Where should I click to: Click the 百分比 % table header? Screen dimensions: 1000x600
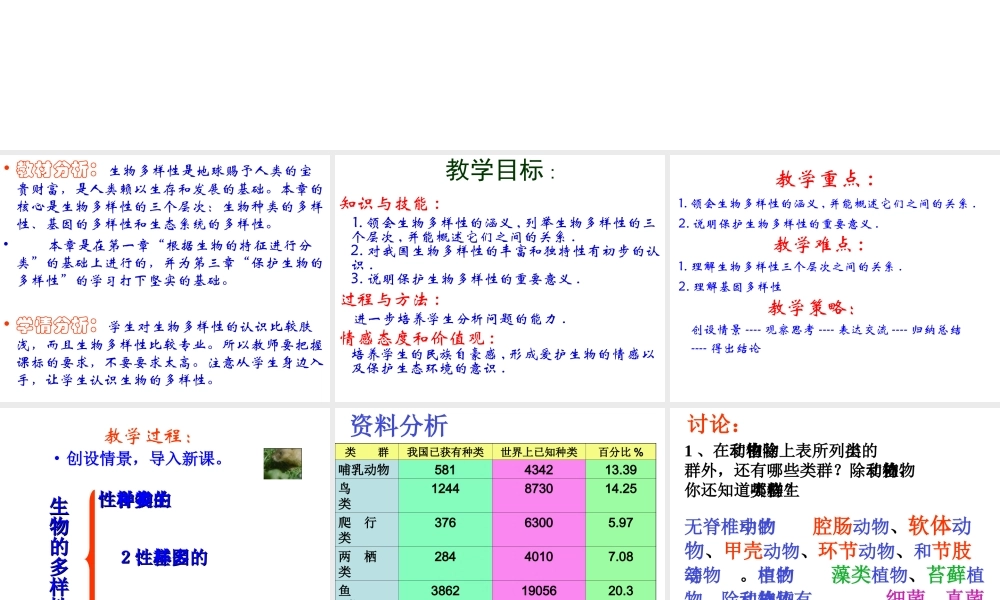point(621,451)
